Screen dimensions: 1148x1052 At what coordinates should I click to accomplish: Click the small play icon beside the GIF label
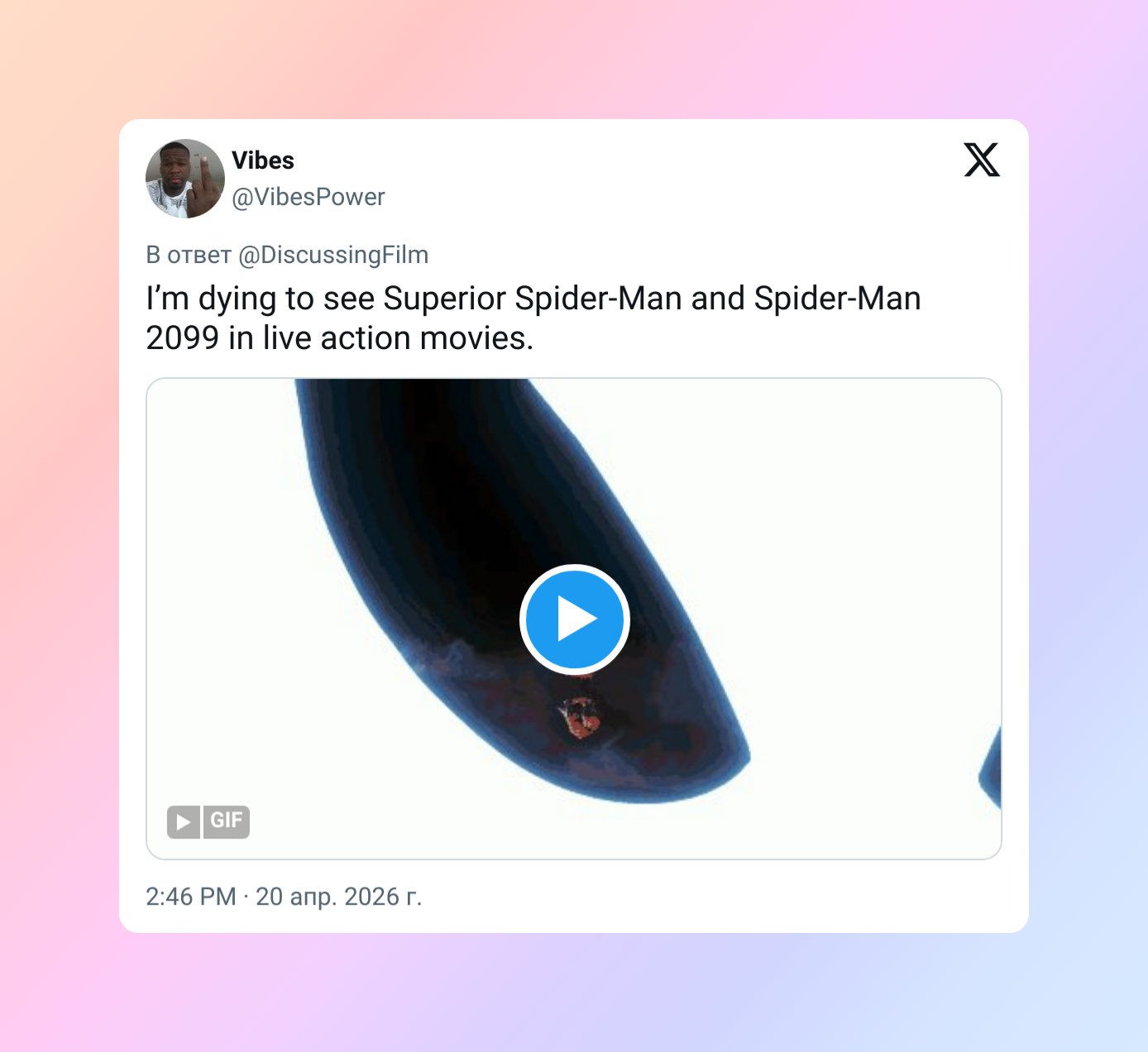point(184,822)
